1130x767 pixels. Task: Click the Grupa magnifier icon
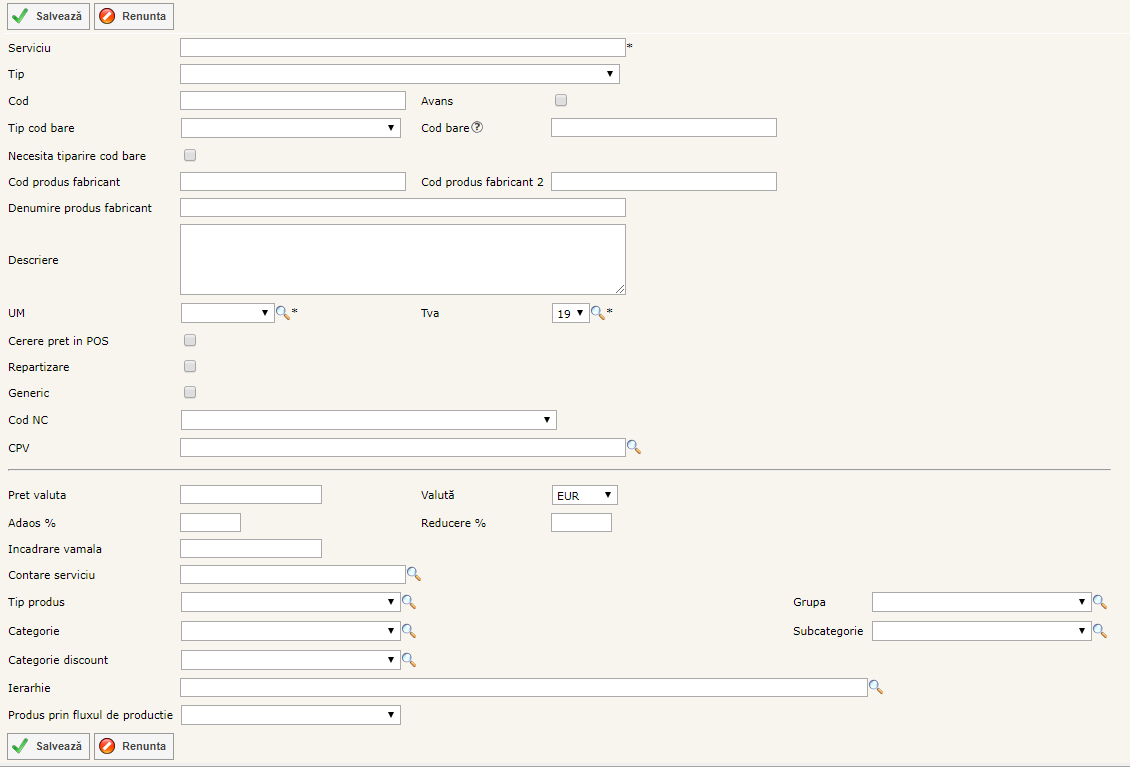1099,602
